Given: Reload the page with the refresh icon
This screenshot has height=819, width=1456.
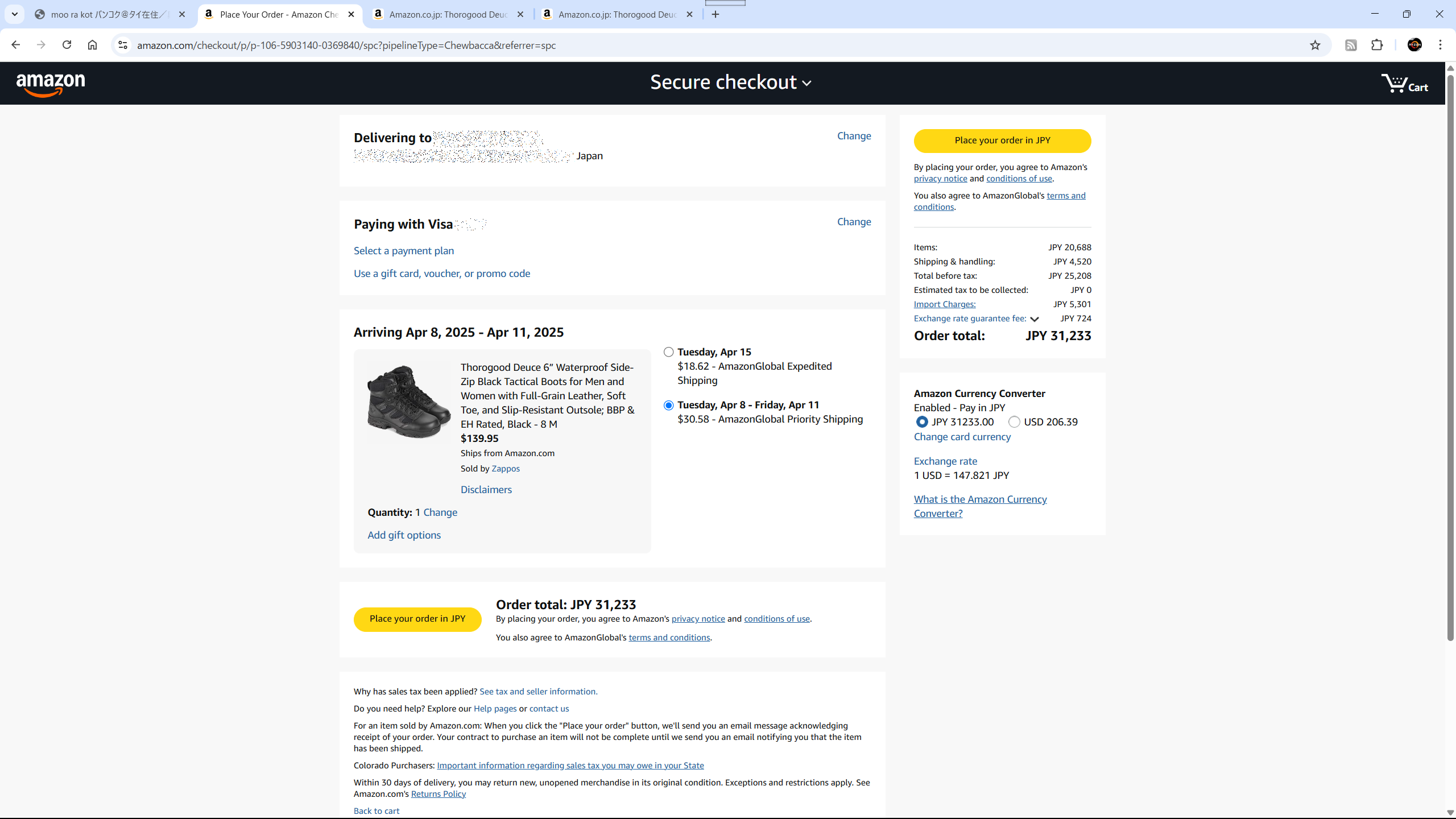Looking at the screenshot, I should 67,45.
